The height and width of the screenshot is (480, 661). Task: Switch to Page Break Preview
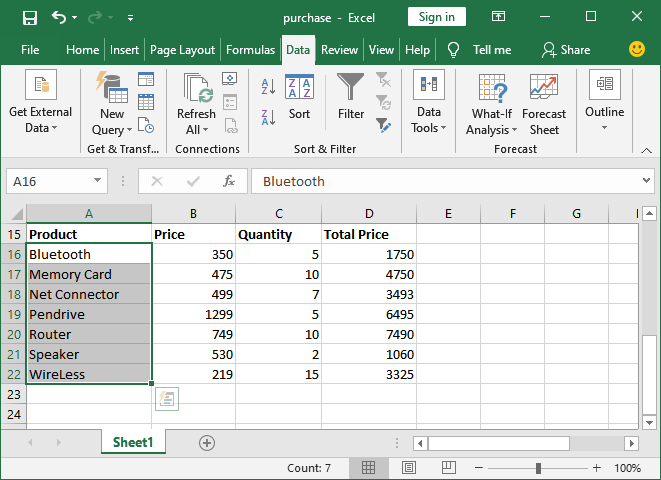[449, 468]
